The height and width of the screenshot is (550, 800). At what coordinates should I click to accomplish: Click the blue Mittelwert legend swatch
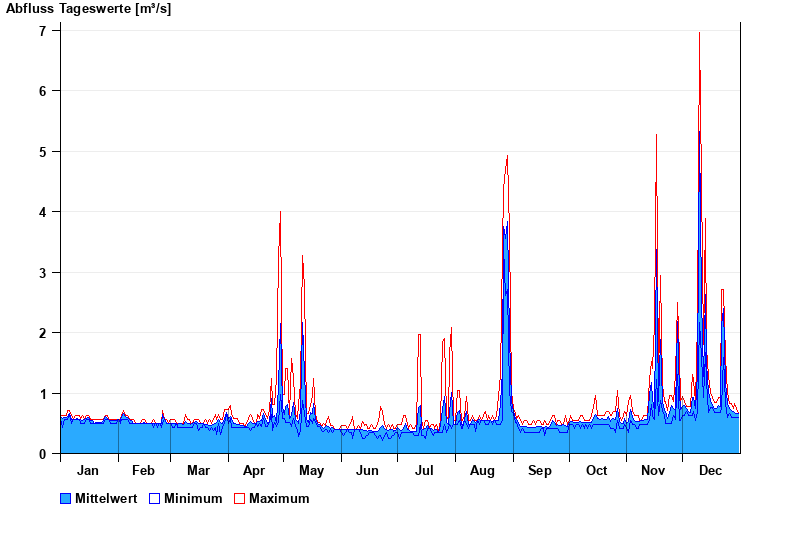[66, 498]
